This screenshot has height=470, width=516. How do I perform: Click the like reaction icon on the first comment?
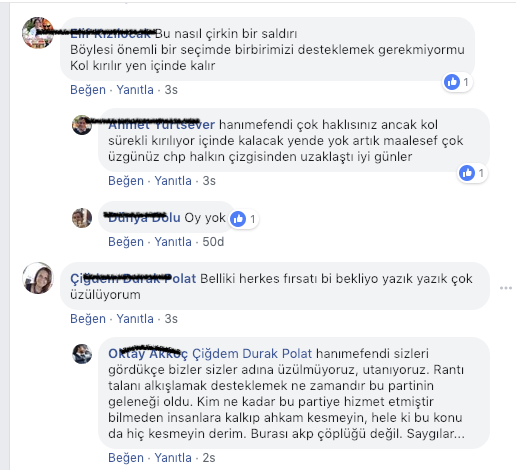452,82
